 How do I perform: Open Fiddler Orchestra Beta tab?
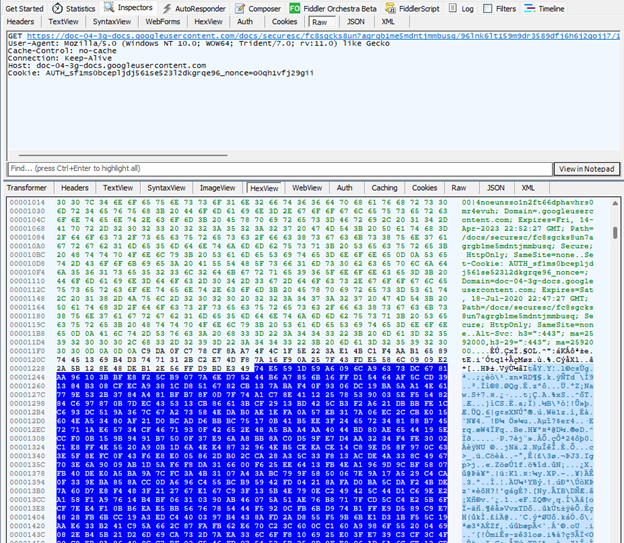(x=340, y=8)
